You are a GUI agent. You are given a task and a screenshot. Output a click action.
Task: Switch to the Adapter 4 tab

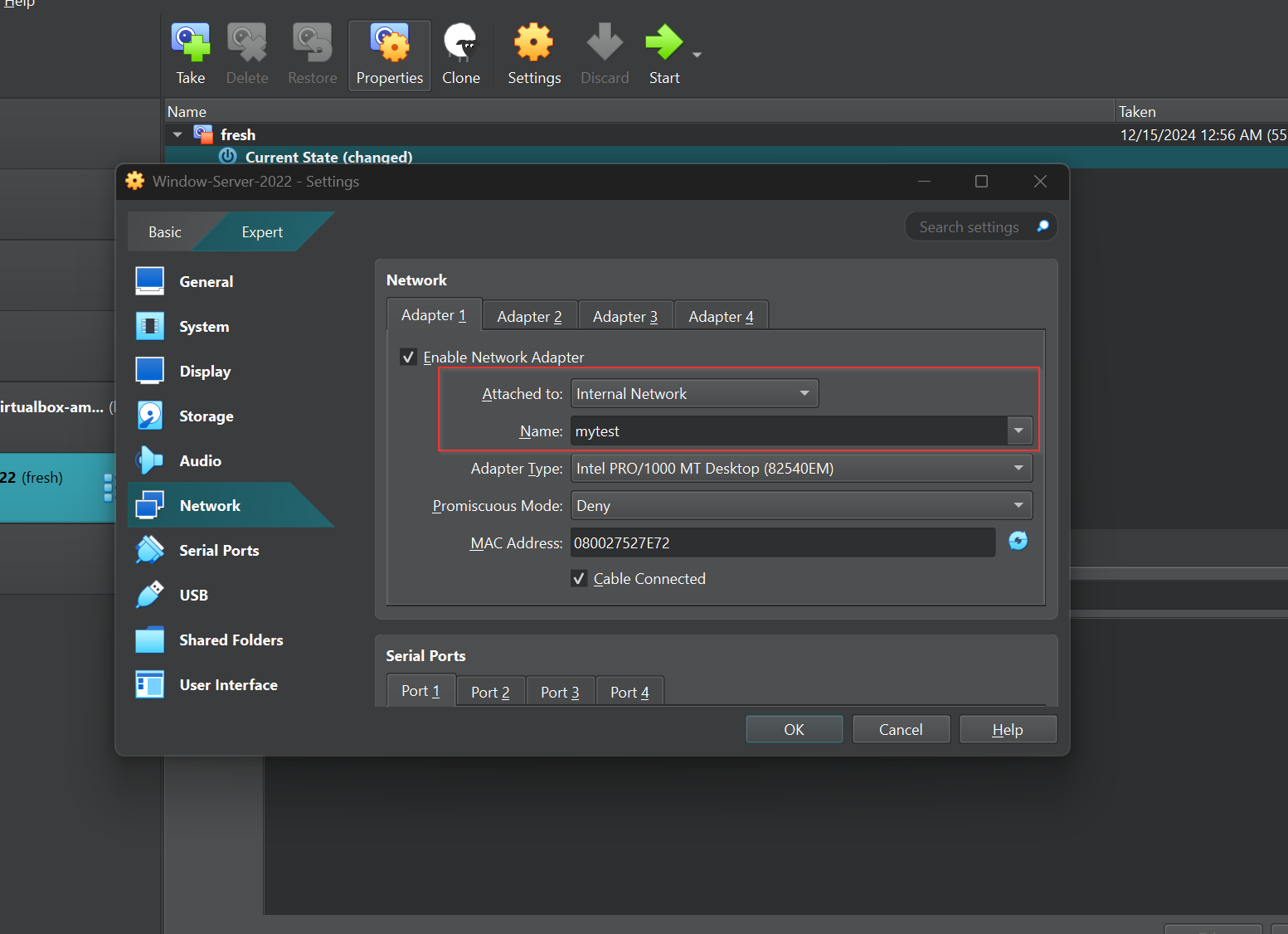(722, 317)
